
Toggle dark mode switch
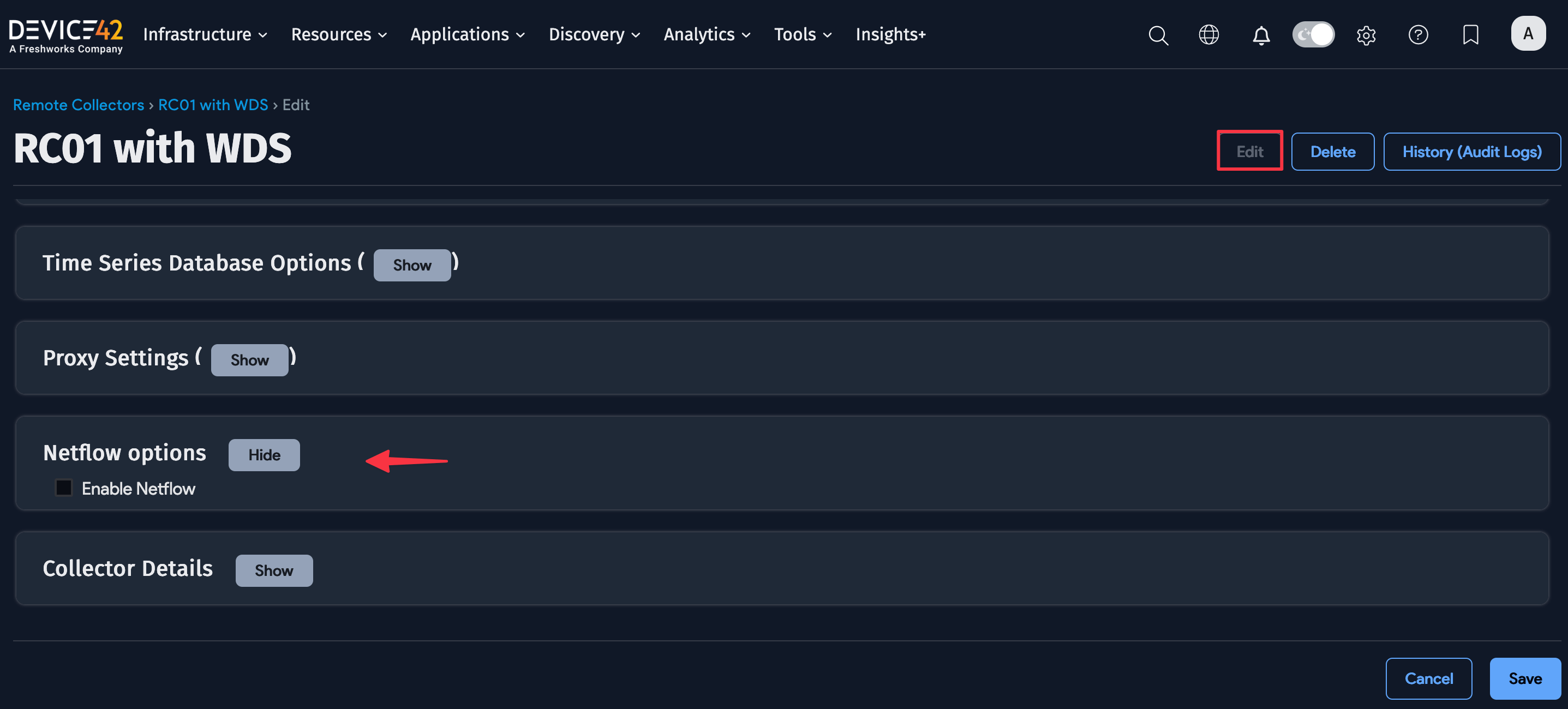click(1313, 34)
